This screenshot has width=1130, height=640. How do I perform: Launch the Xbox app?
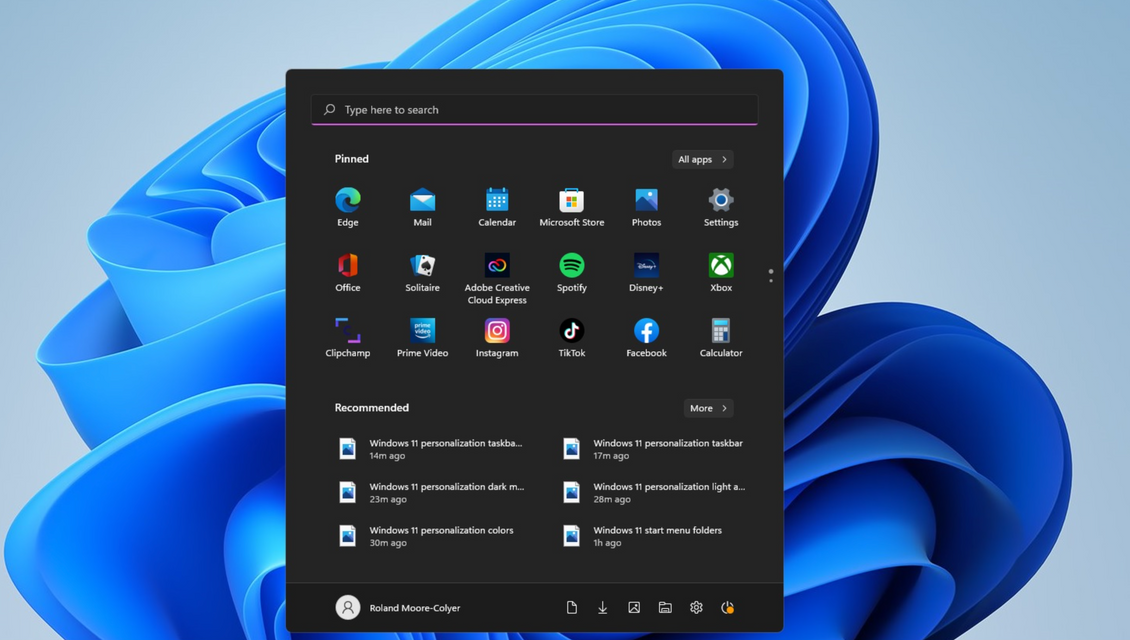point(721,272)
